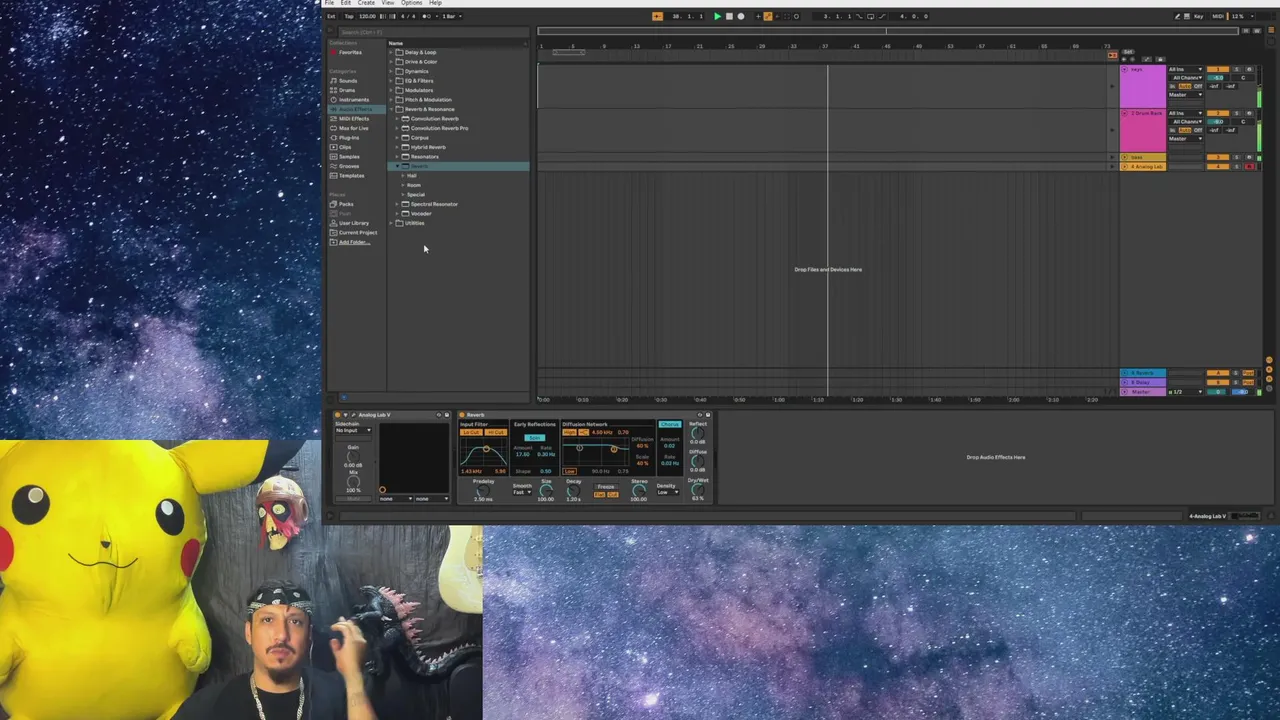Toggle Analog Lab V device activator
1280x720 pixels.
point(337,415)
